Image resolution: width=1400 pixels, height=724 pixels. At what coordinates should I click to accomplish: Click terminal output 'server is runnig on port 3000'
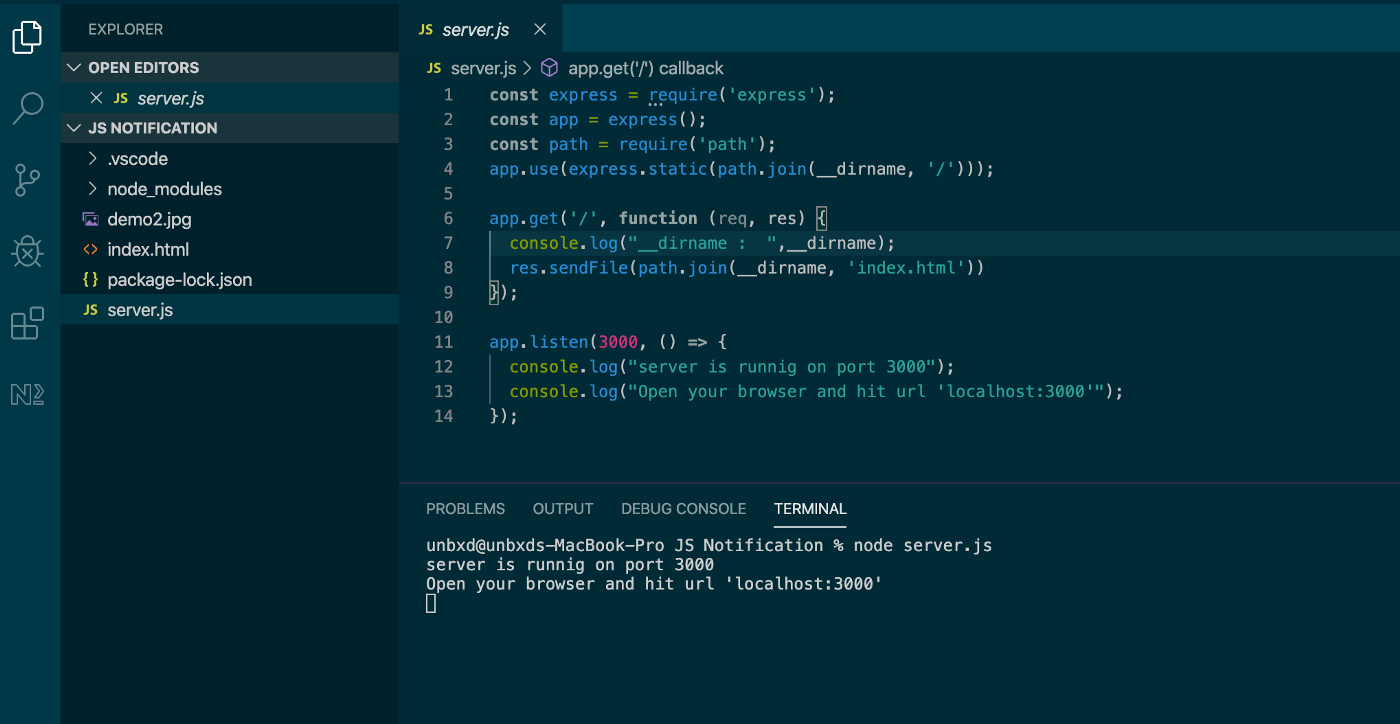(x=570, y=564)
